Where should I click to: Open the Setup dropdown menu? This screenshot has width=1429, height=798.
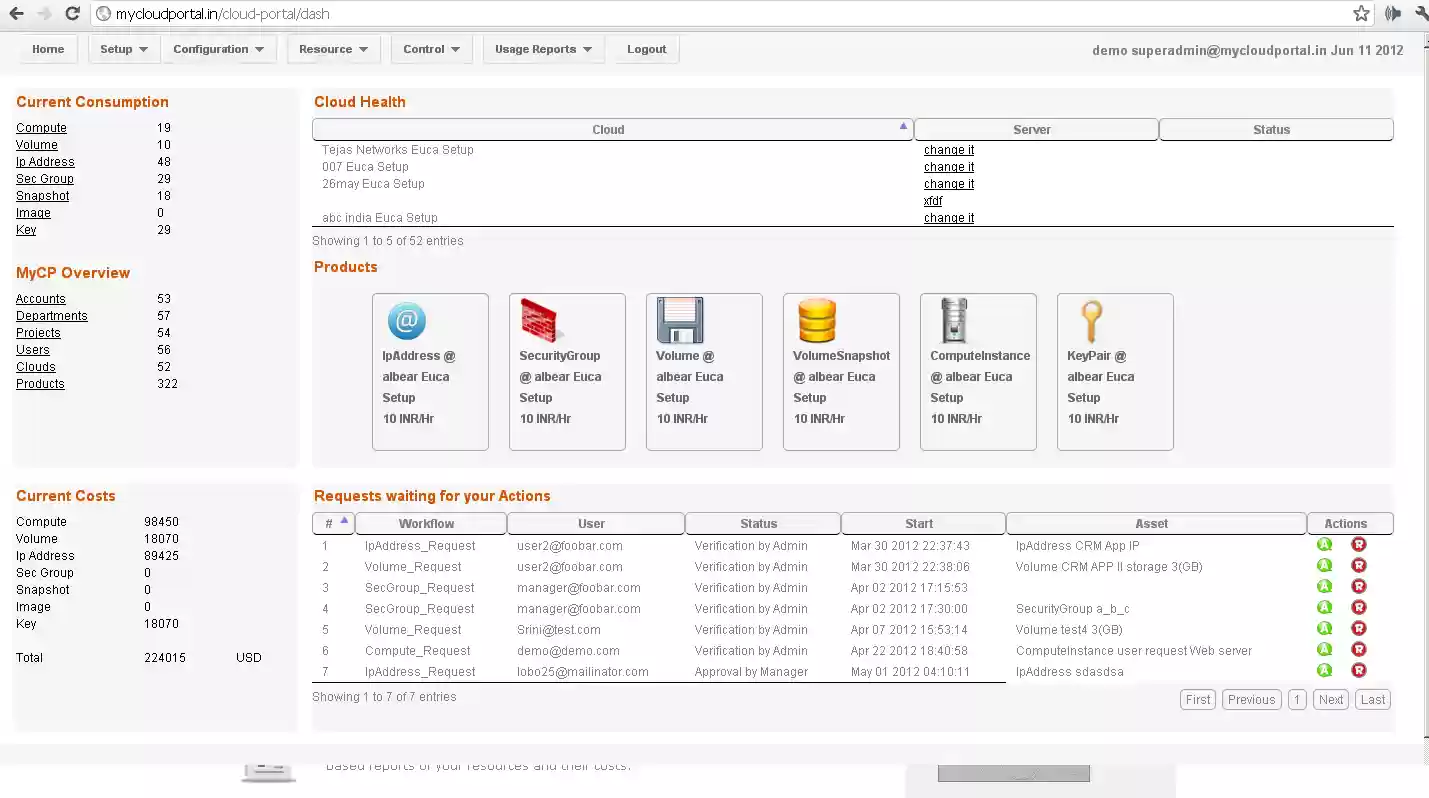coord(123,48)
